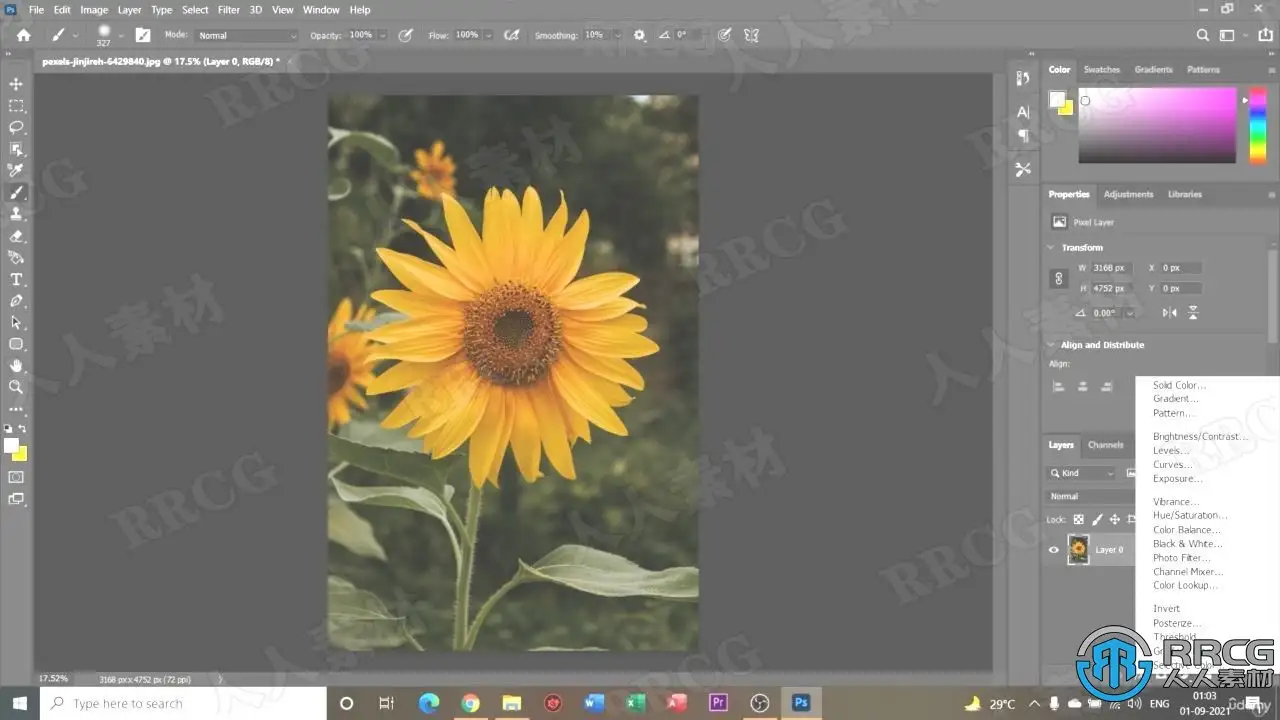Toggle lock transparent pixels in Layers
The image size is (1280, 720).
[x=1079, y=519]
